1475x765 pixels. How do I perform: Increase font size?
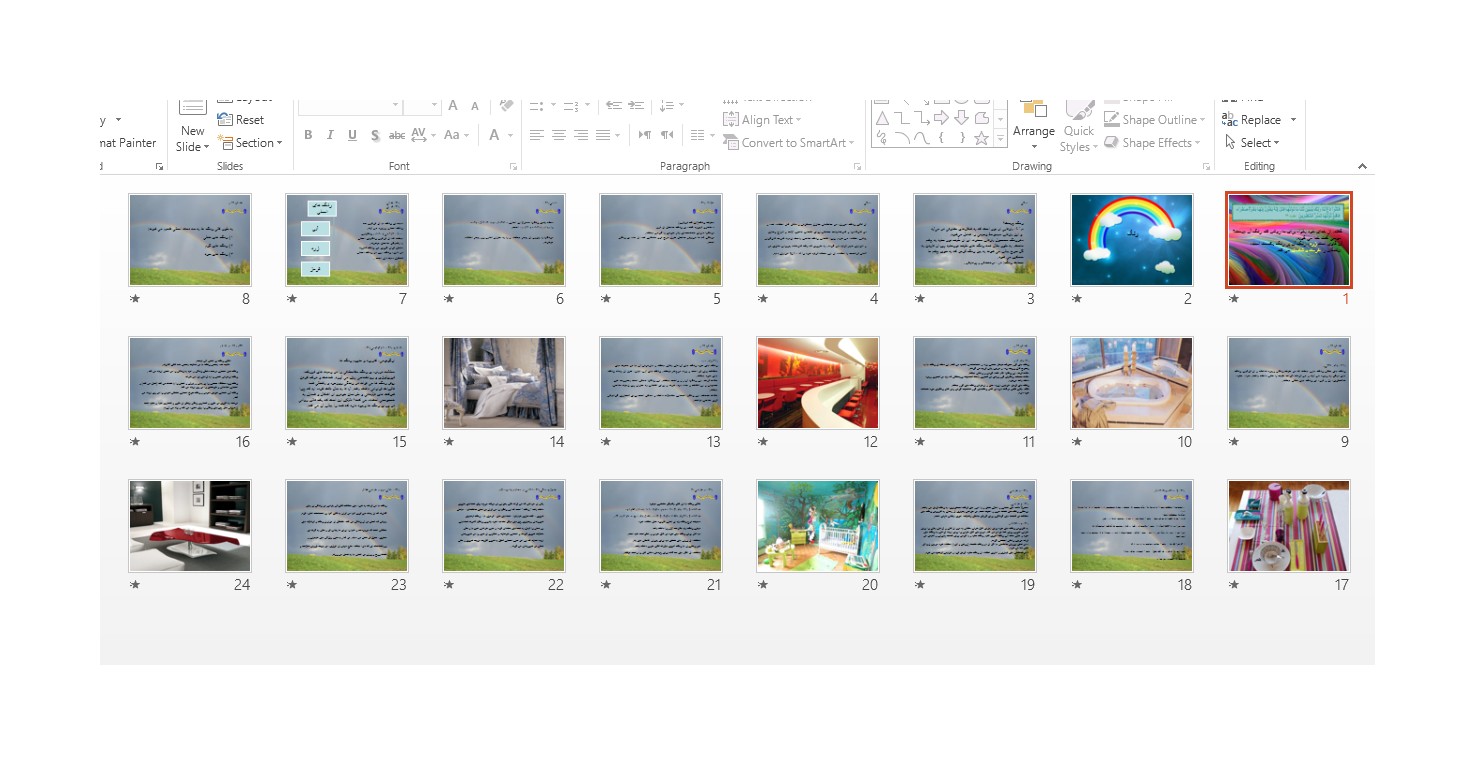pyautogui.click(x=453, y=105)
